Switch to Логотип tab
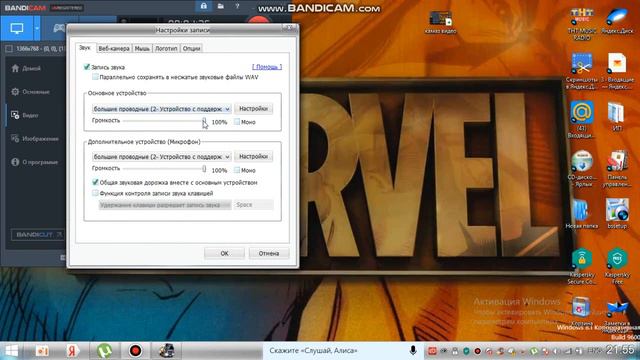 166,48
